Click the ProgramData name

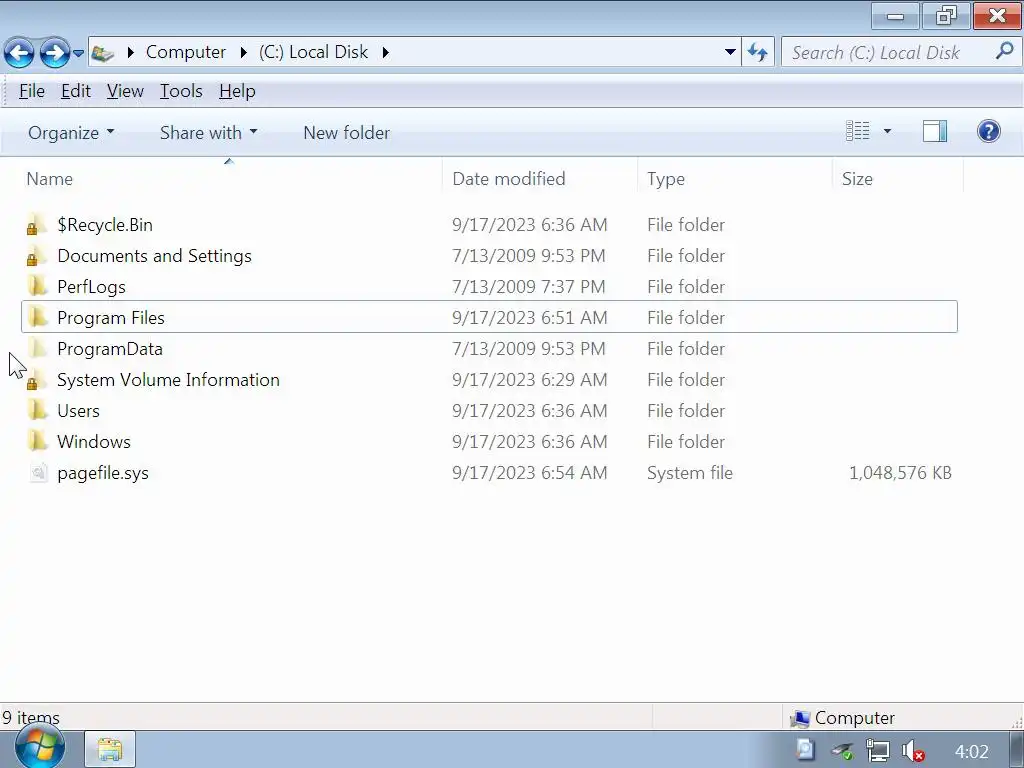click(x=110, y=349)
